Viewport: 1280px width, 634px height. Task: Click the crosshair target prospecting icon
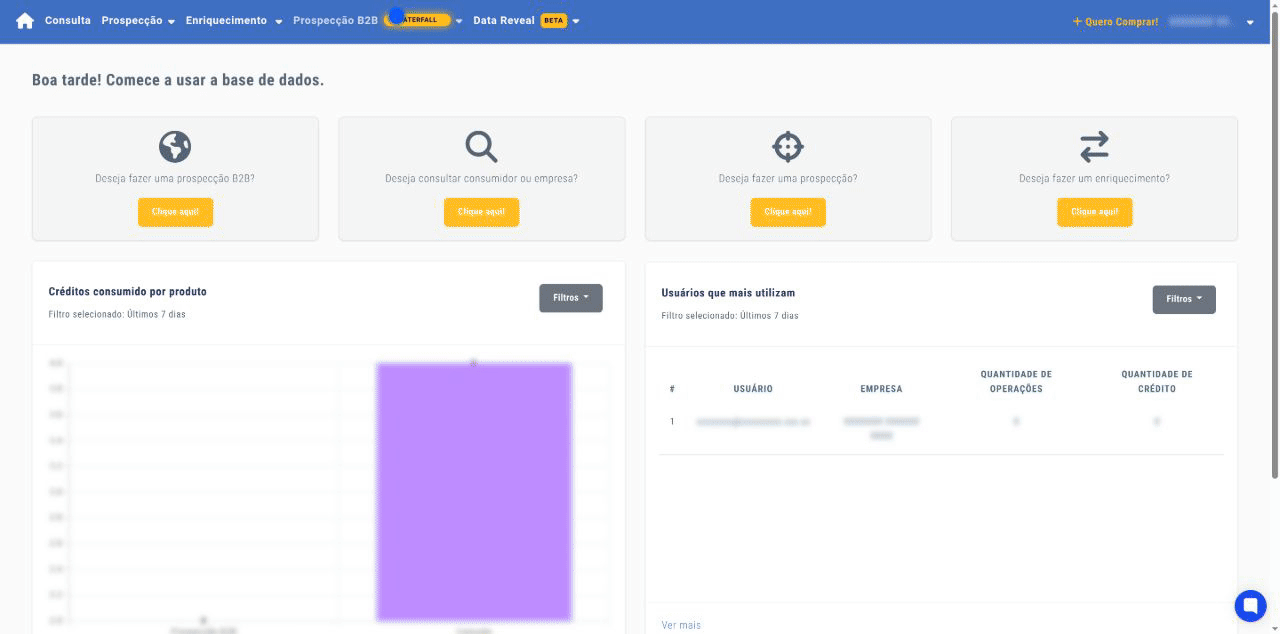pyautogui.click(x=788, y=147)
